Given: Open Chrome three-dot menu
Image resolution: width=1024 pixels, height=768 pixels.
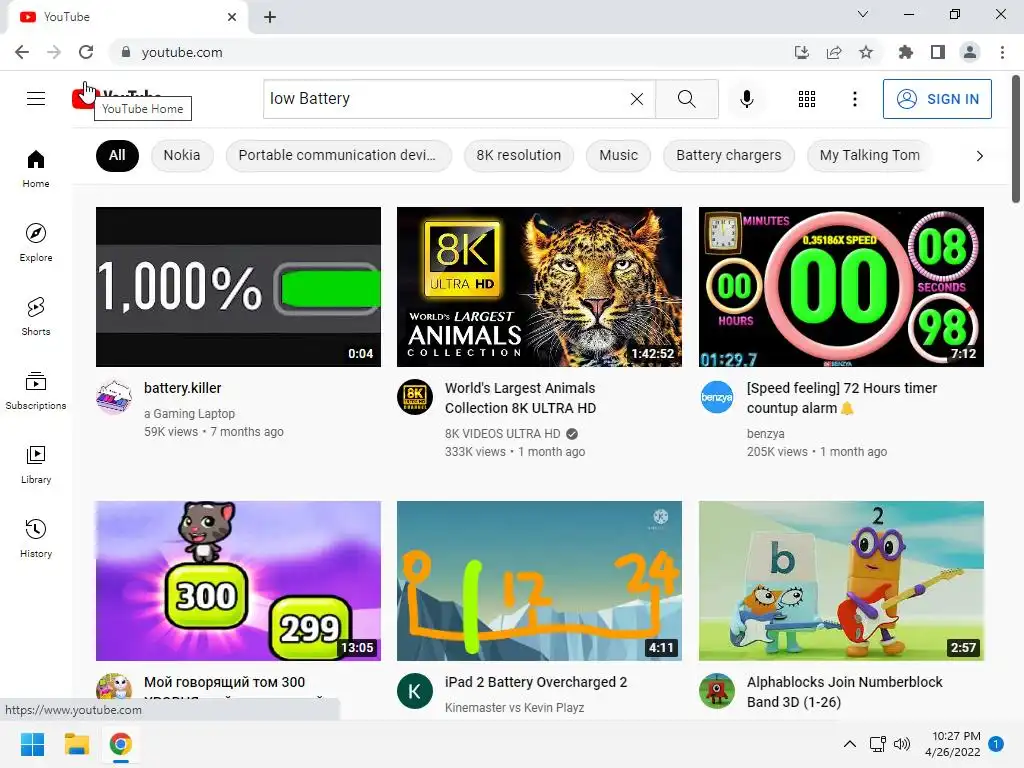Looking at the screenshot, I should [1002, 52].
